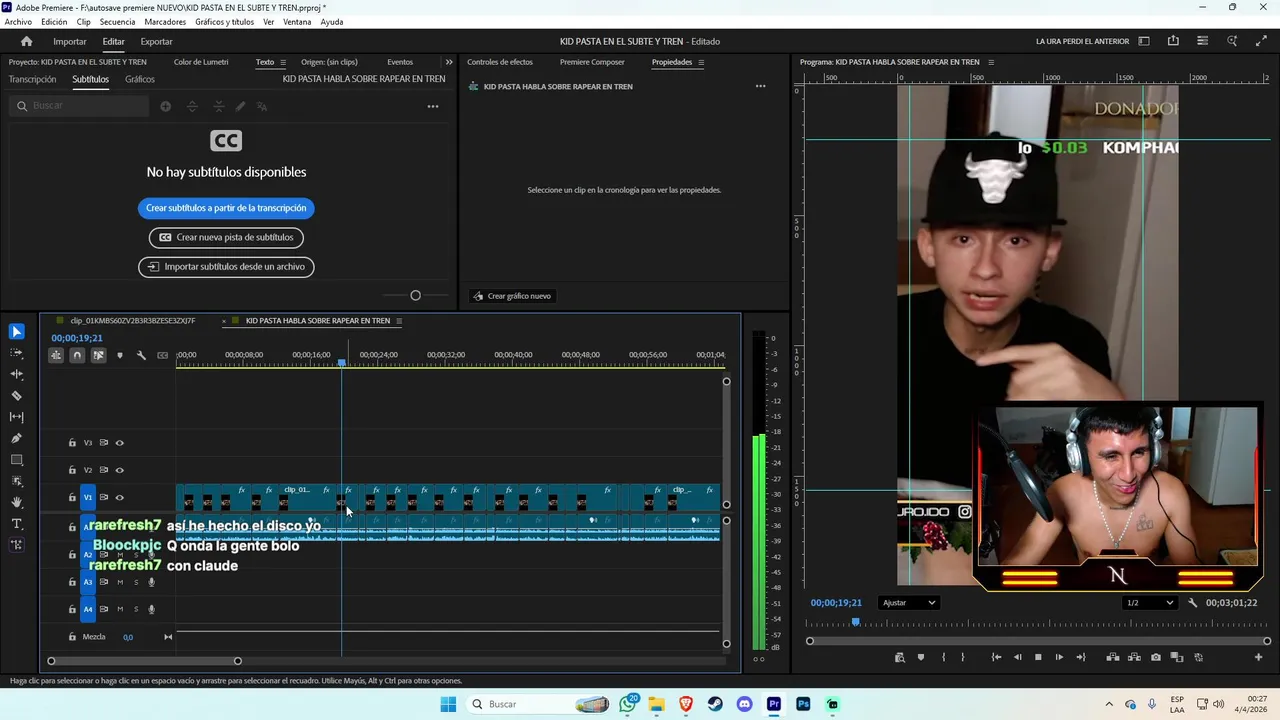The width and height of the screenshot is (1280, 720).
Task: Switch to the Gráficos tab
Action: (140, 79)
